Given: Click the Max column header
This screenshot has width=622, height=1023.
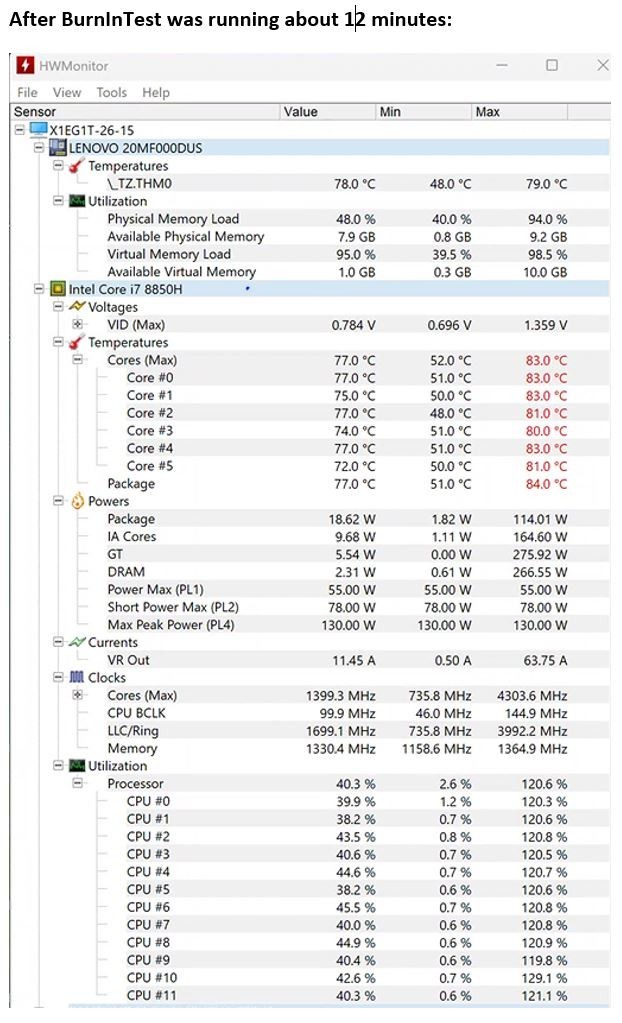Looking at the screenshot, I should click(520, 112).
